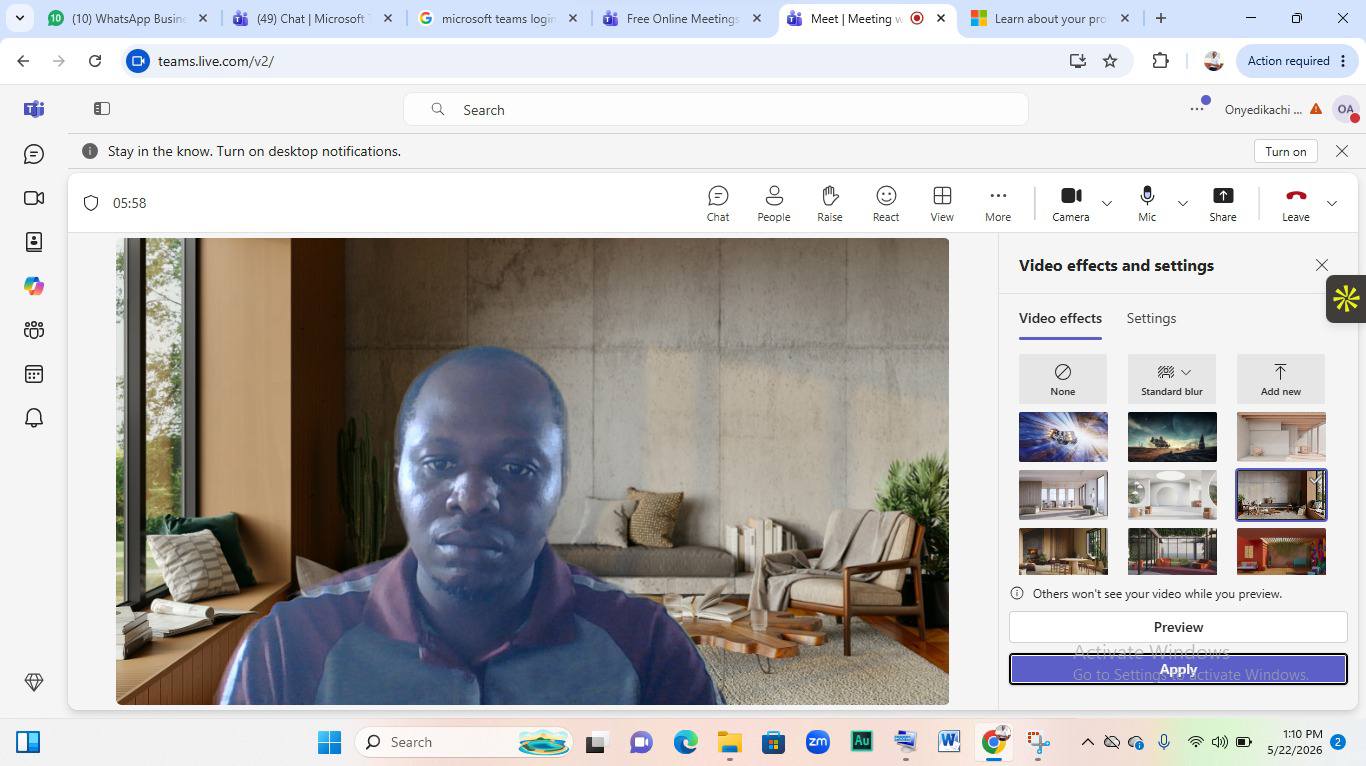Dismiss the desktop notifications banner
Viewport: 1366px width, 766px height.
point(1342,151)
